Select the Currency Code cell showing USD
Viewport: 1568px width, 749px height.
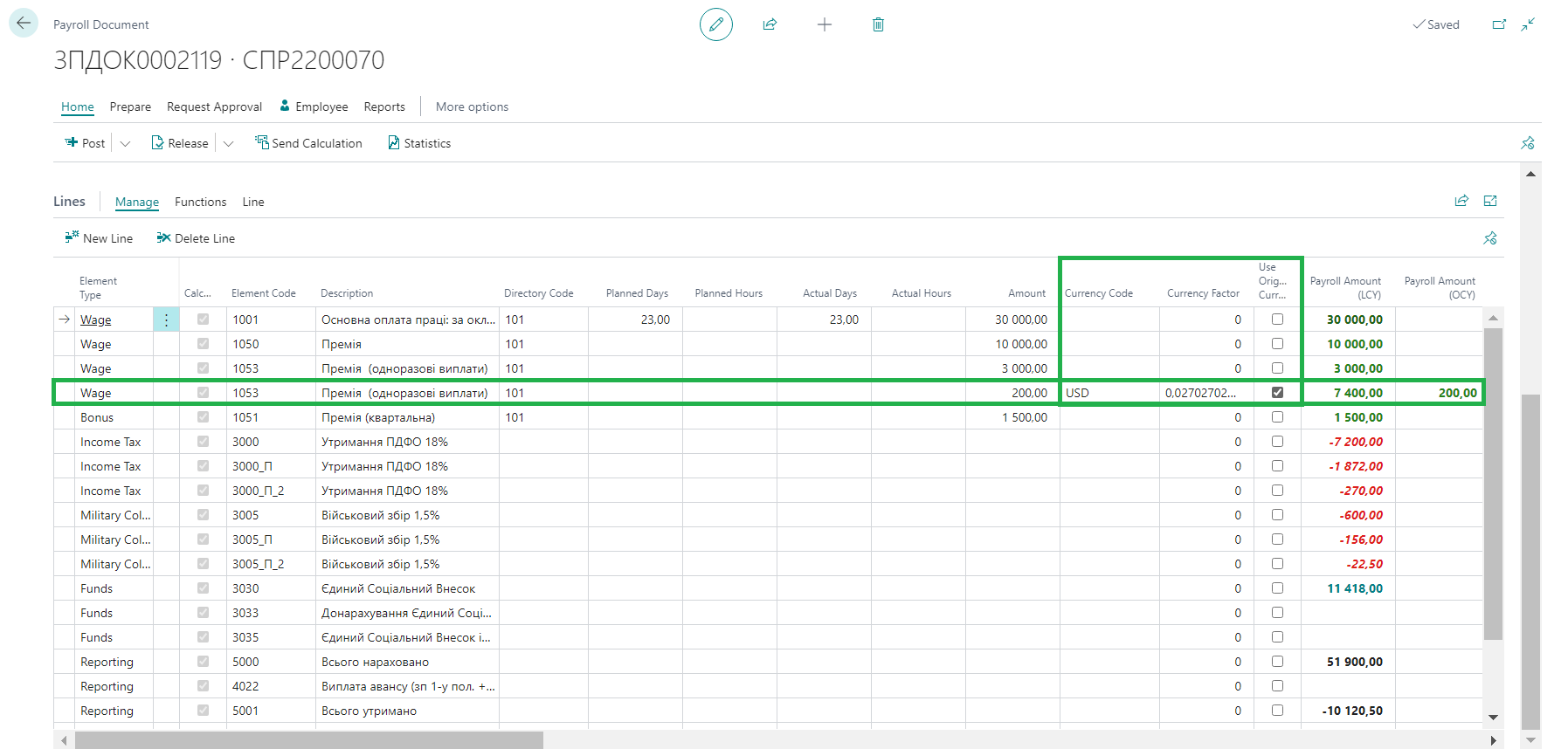pyautogui.click(x=1108, y=393)
